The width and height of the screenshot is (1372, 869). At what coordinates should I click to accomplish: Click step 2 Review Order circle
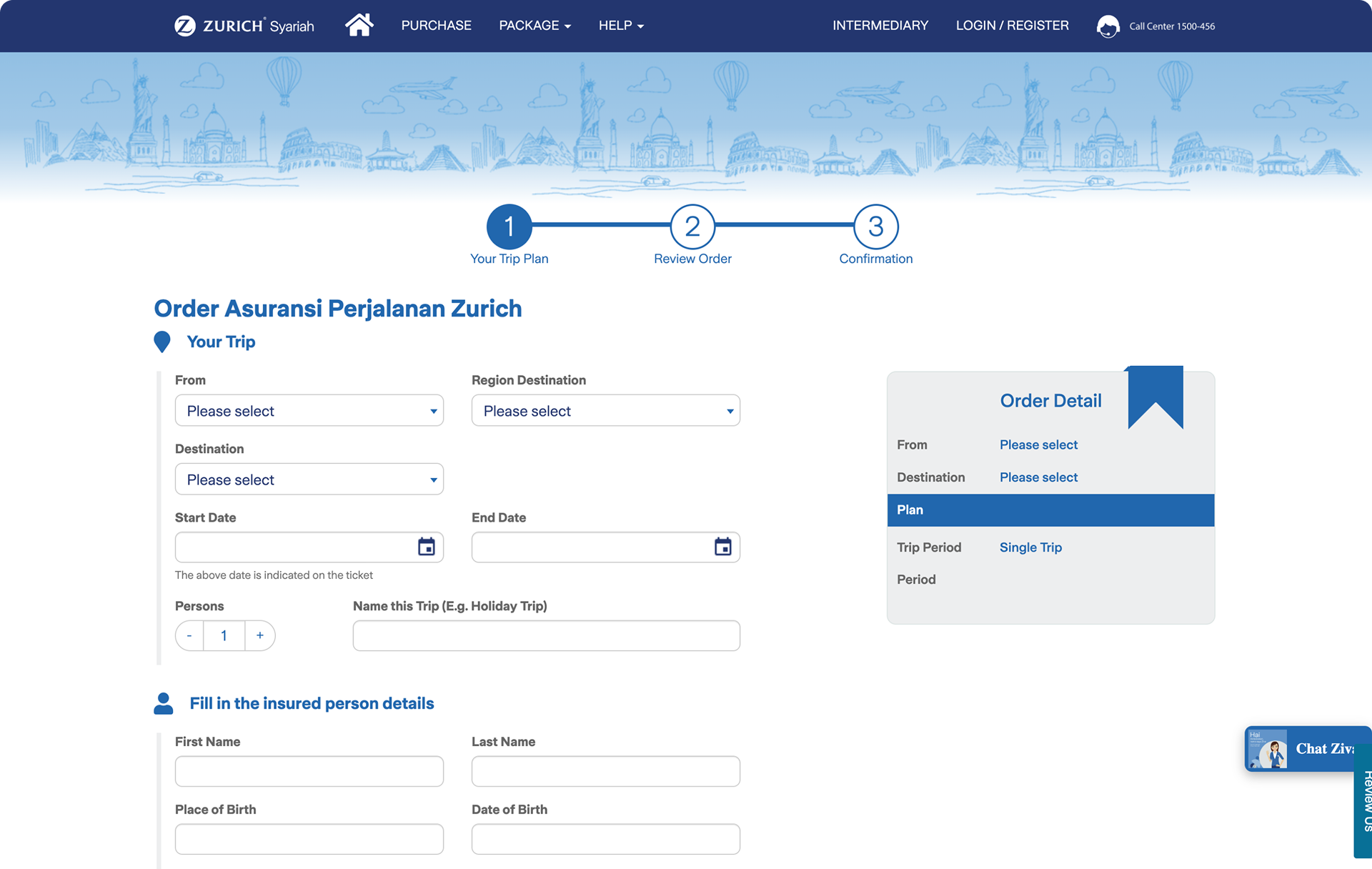coord(692,227)
